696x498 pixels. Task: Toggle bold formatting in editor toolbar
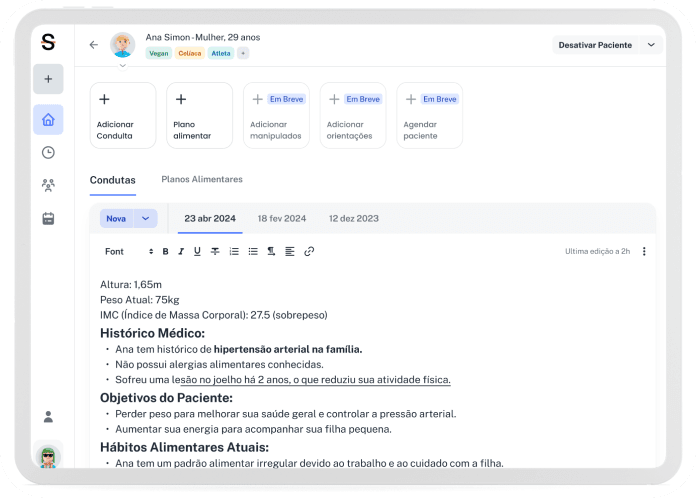pos(166,251)
